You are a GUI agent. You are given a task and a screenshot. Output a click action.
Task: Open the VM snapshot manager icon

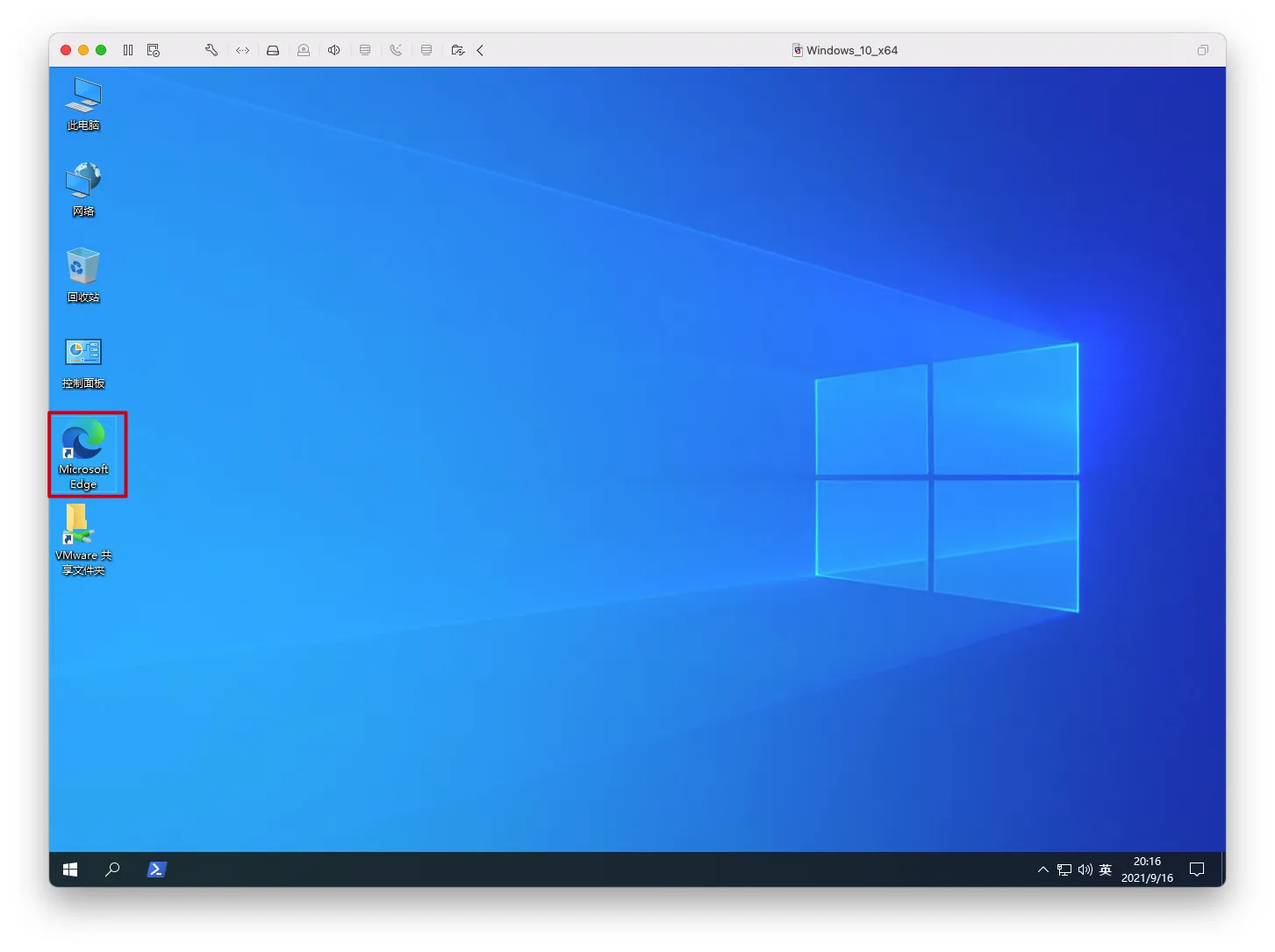click(154, 50)
